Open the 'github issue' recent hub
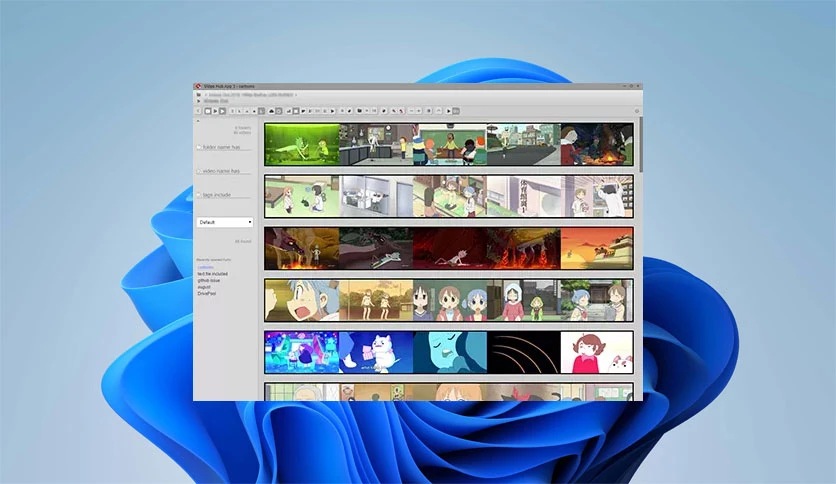Image resolution: width=836 pixels, height=484 pixels. click(x=208, y=280)
